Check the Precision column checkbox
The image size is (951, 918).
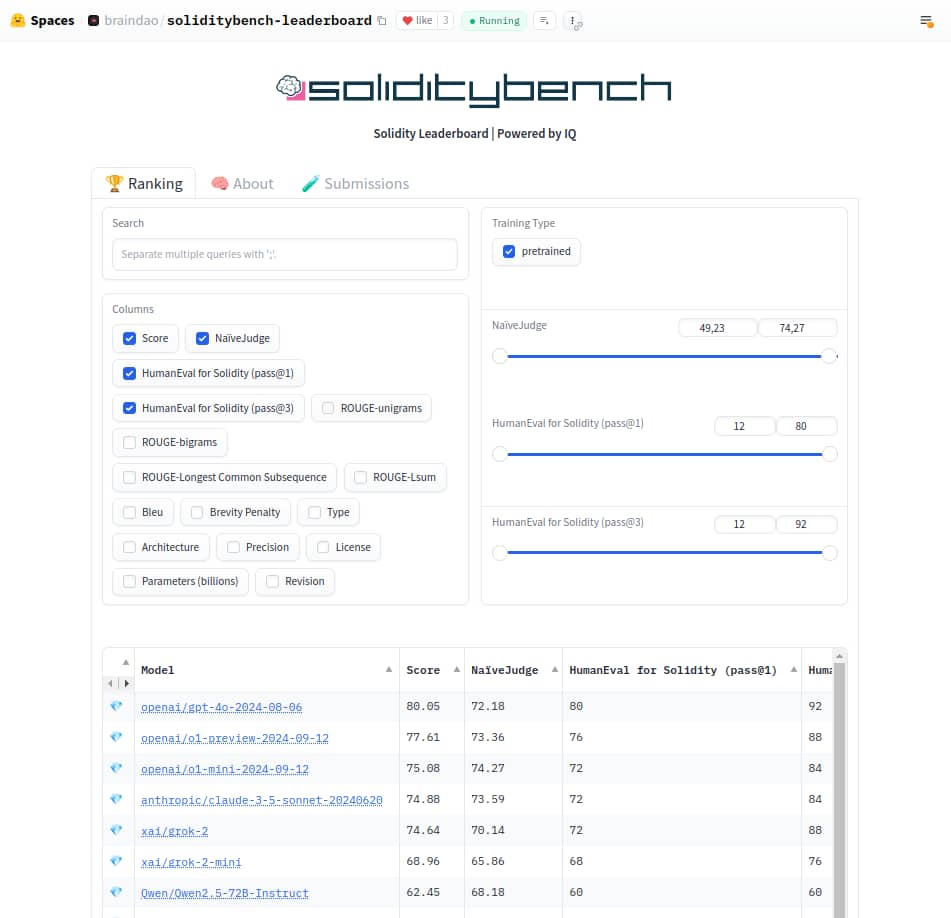tap(233, 547)
